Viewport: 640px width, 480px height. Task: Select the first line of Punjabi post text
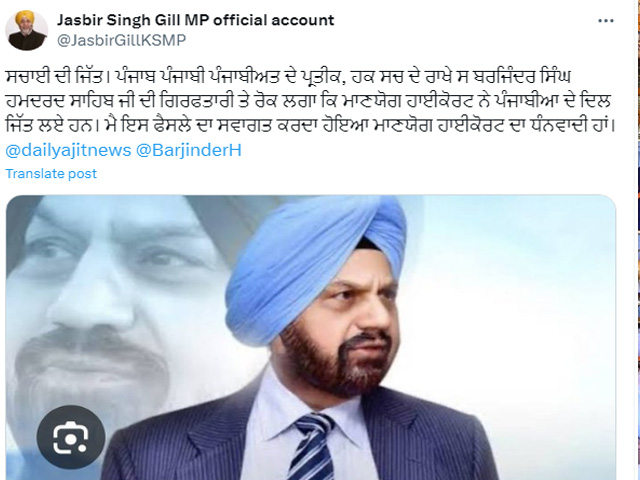tap(288, 77)
